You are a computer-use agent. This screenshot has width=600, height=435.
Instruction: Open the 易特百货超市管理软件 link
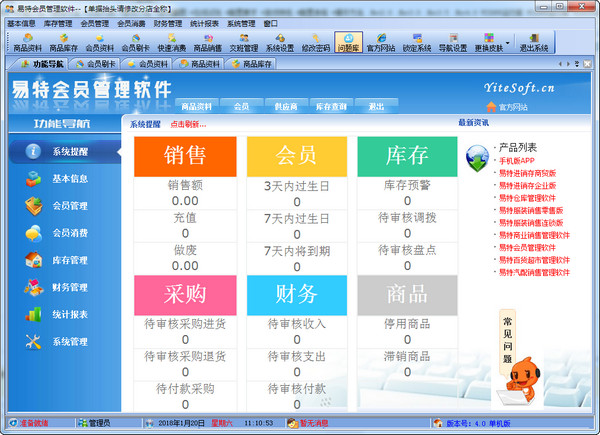tap(535, 260)
